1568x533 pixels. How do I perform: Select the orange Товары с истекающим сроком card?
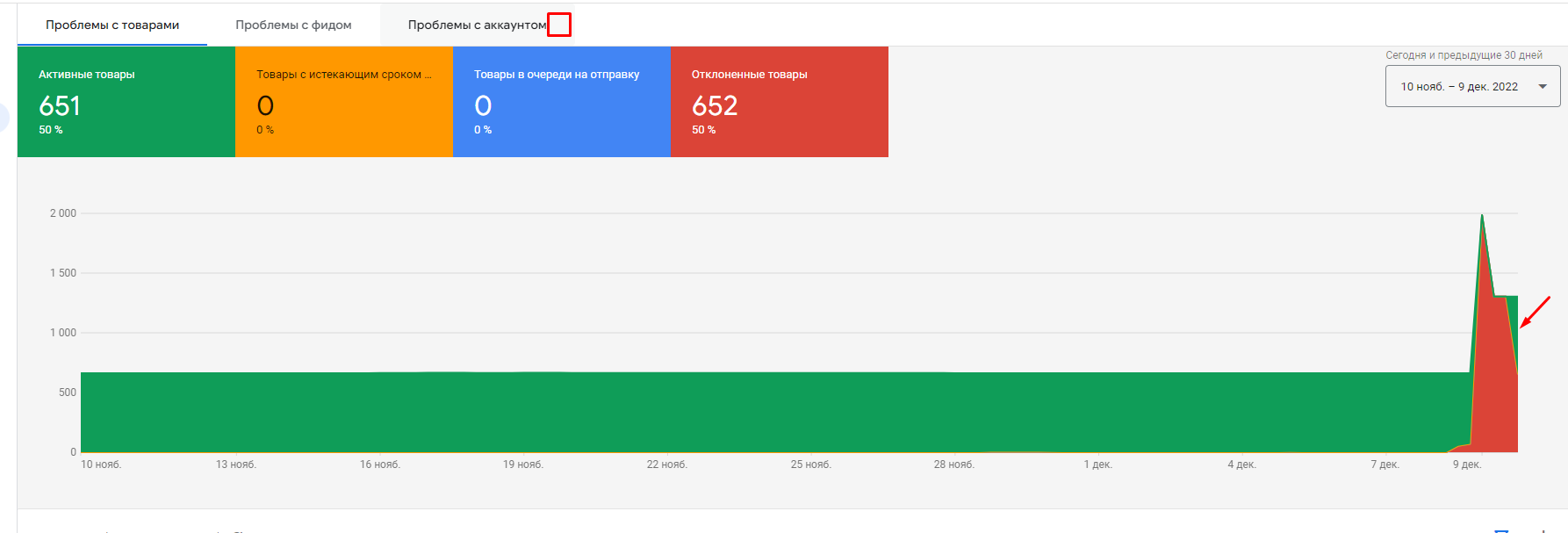(x=344, y=102)
